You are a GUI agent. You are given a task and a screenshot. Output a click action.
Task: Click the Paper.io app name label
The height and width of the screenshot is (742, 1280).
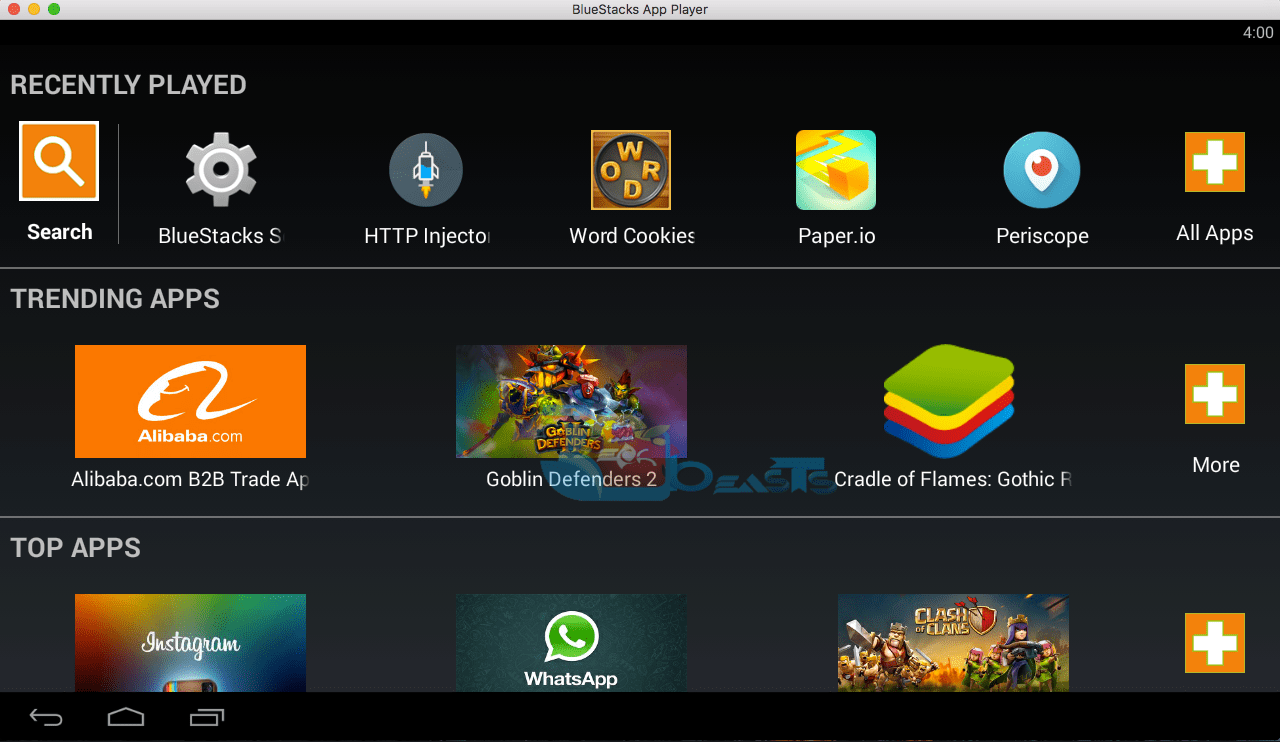837,237
